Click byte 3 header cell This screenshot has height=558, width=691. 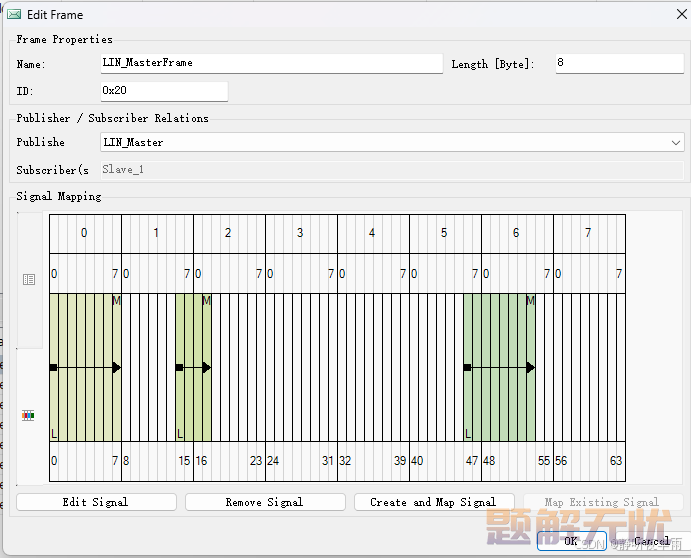point(301,233)
